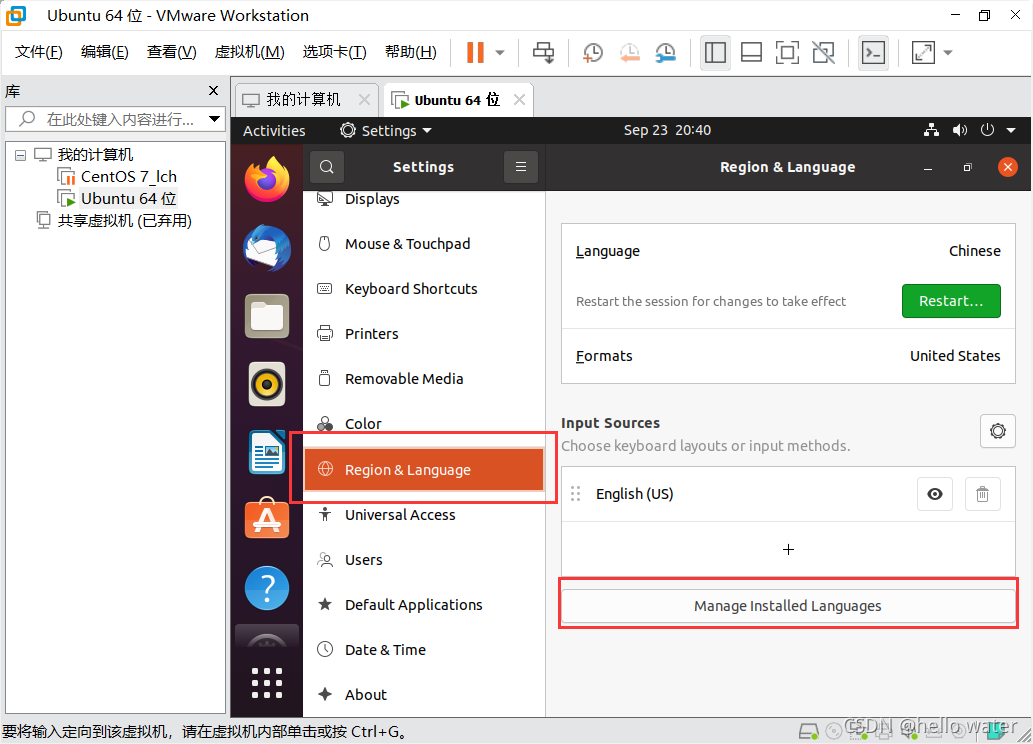
Task: Open Ubuntu Software from the dock
Action: coord(267,520)
